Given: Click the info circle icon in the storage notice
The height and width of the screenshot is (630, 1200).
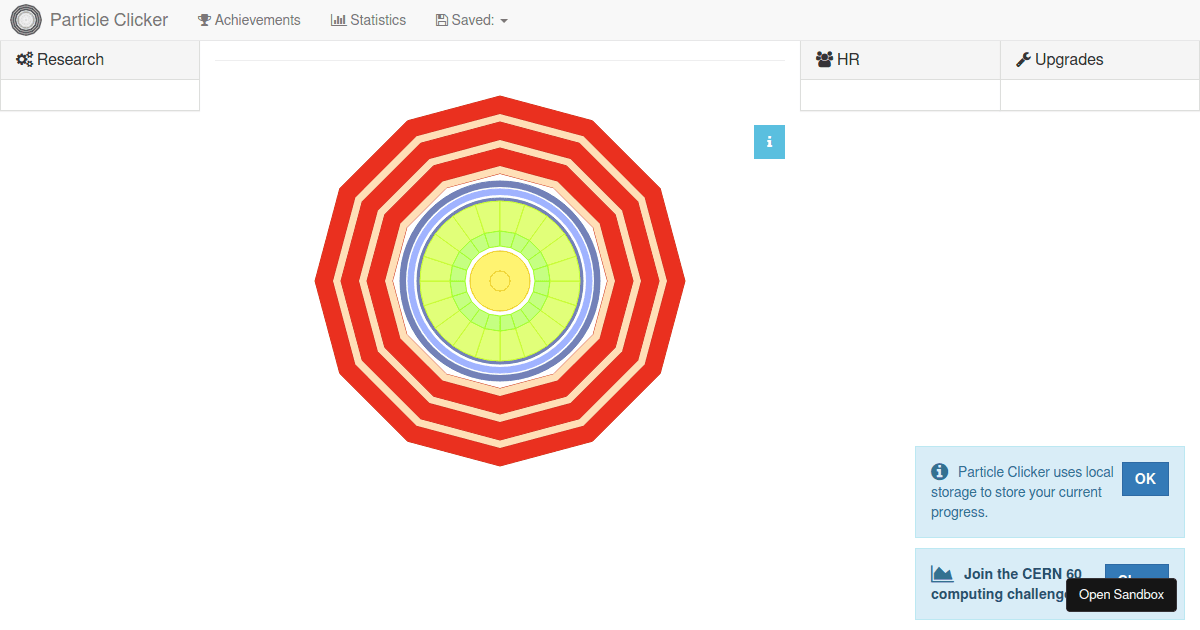Looking at the screenshot, I should [x=939, y=471].
